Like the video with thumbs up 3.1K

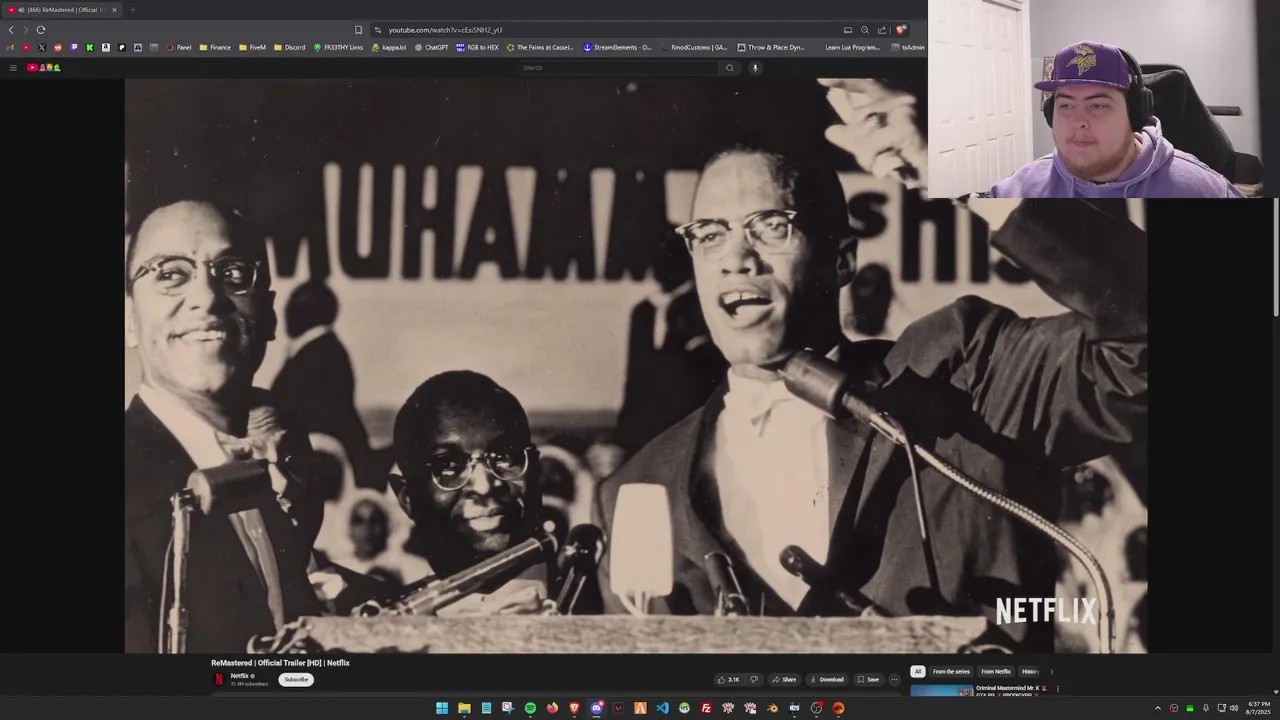pyautogui.click(x=728, y=680)
